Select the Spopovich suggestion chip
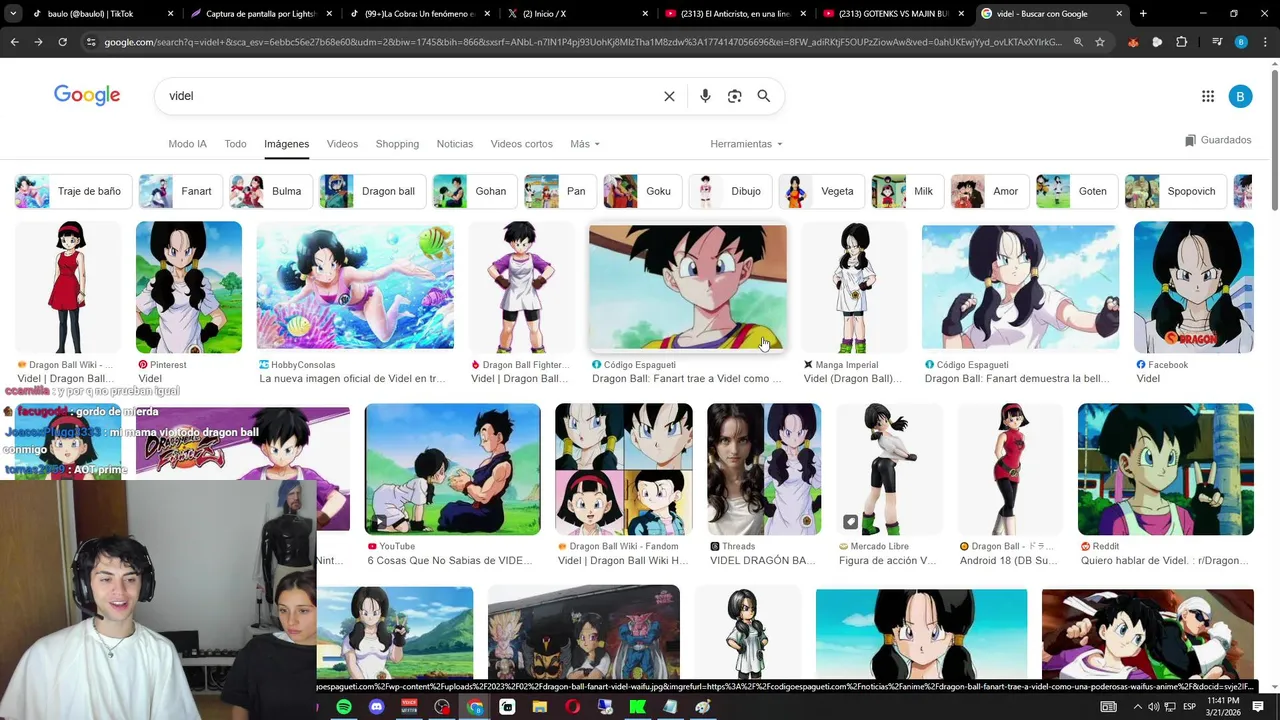The width and height of the screenshot is (1280, 720). 1176,191
